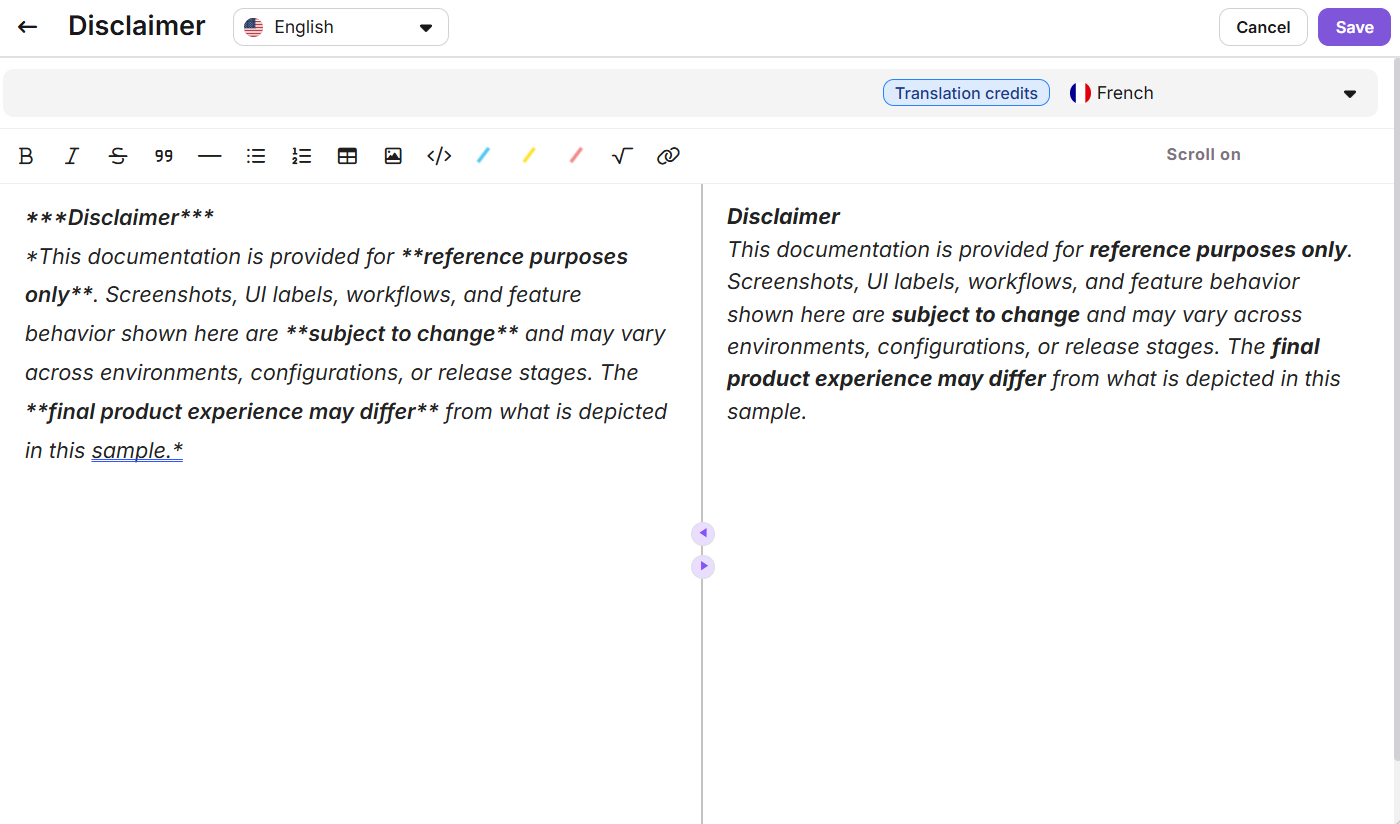Apply italic formatting
The width and height of the screenshot is (1400, 824).
(71, 155)
